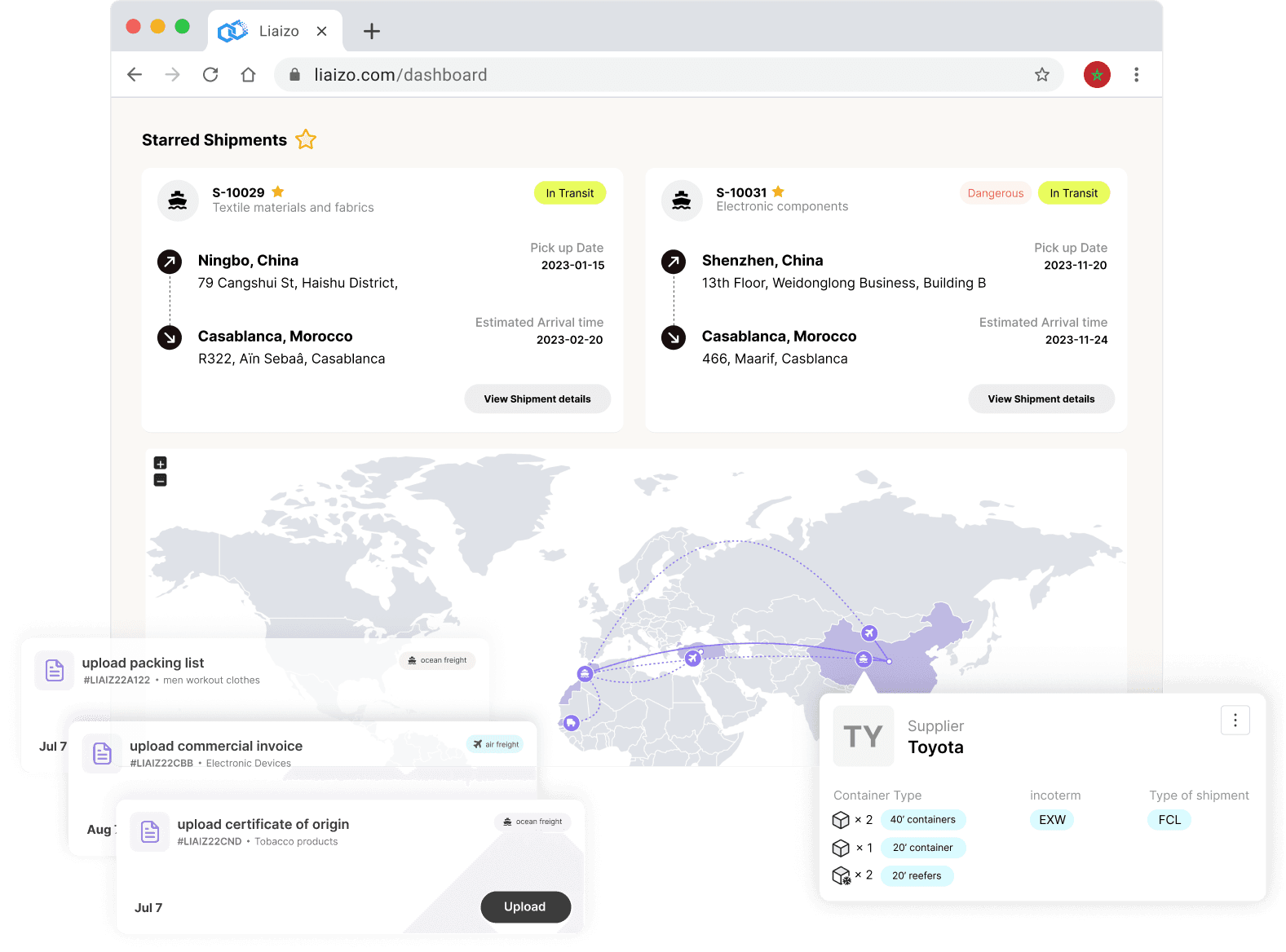Image resolution: width=1286 pixels, height=952 pixels.
Task: Click the browser reload icon
Action: coord(210,75)
